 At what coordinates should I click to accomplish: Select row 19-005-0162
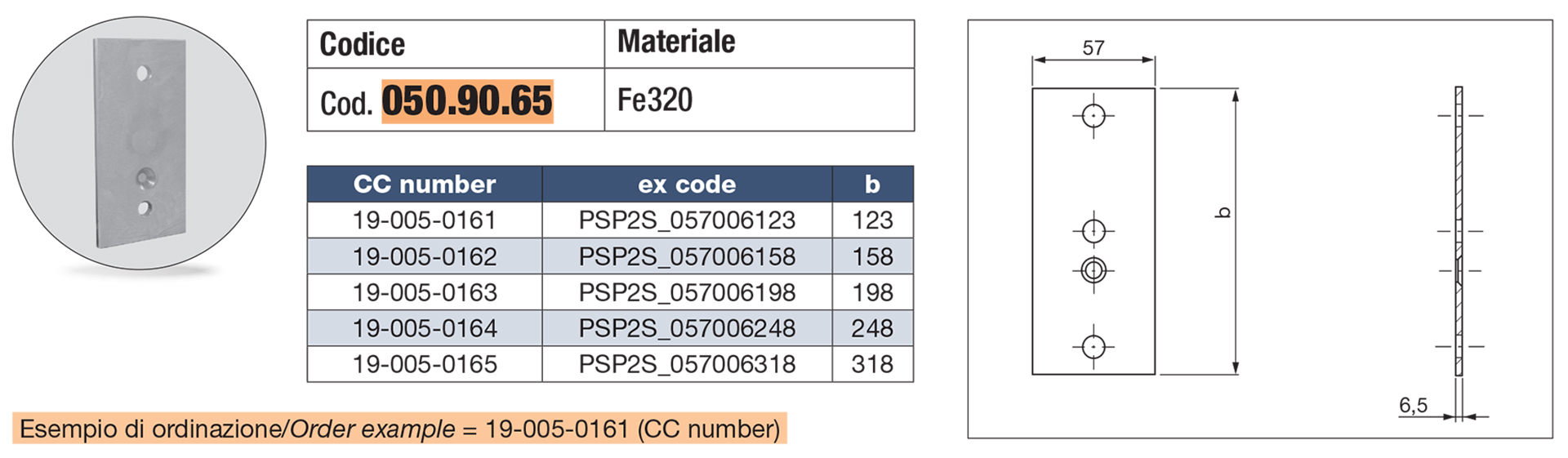[610, 256]
